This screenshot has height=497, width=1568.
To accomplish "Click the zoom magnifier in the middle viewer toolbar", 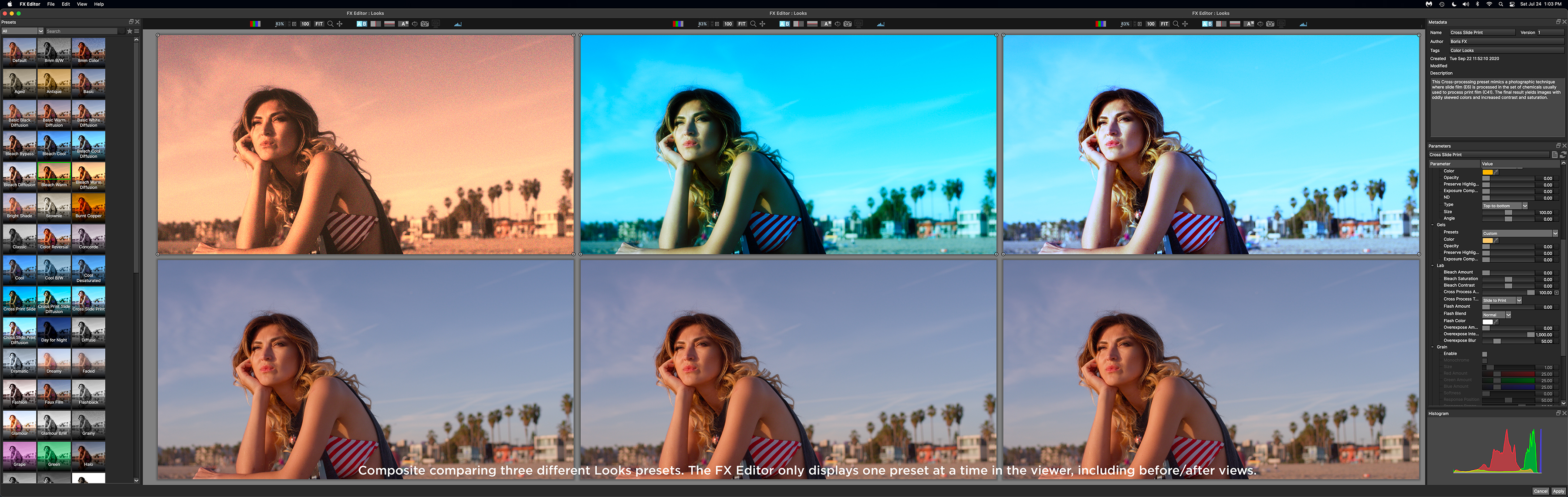I will point(753,24).
